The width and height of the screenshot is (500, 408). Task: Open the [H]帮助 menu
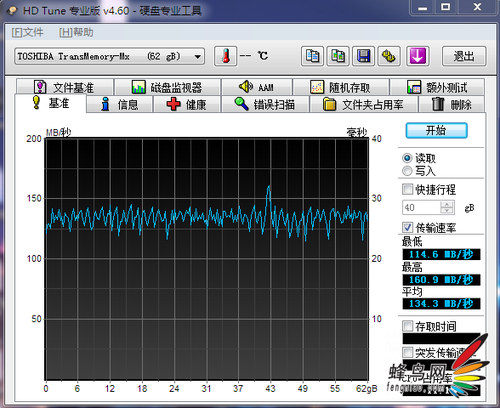click(x=76, y=32)
